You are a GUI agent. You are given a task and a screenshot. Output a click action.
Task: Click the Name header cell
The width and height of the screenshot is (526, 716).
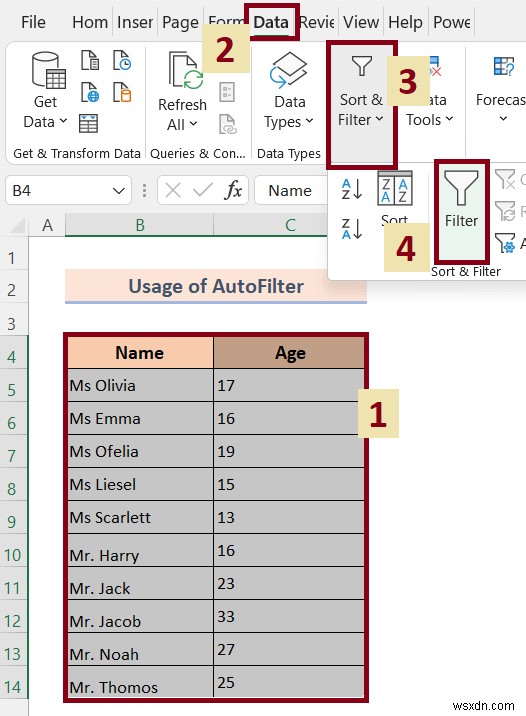click(140, 353)
